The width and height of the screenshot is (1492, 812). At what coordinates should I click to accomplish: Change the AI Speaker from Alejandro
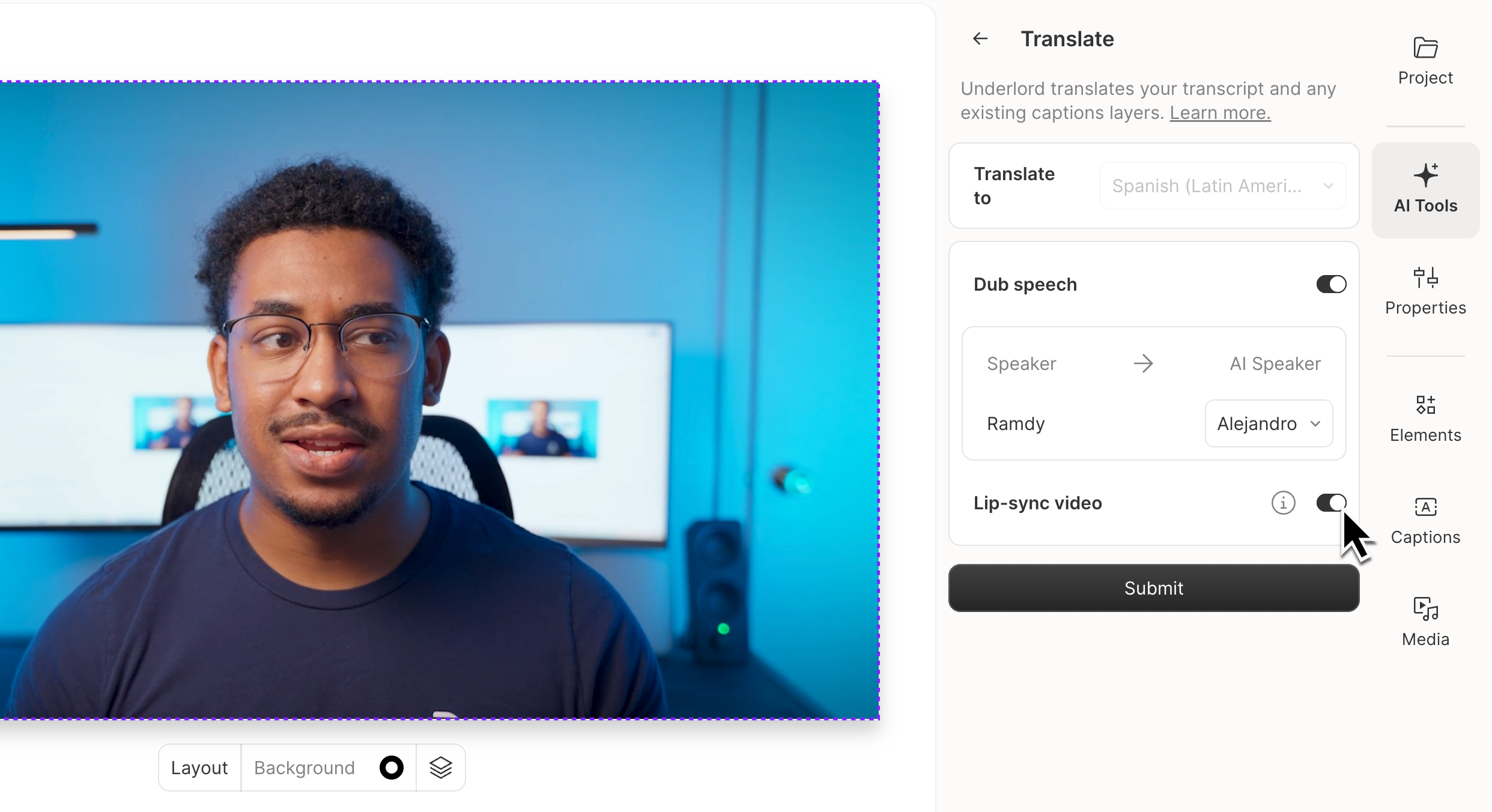1268,423
